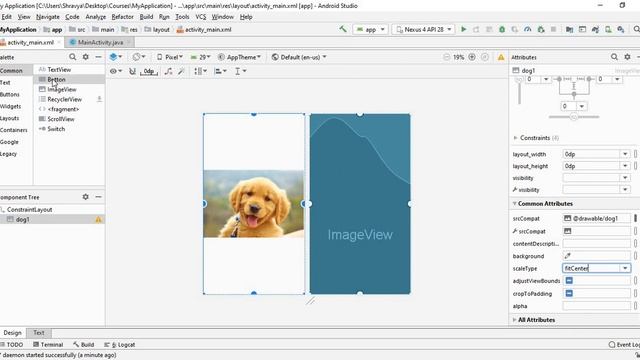Click the Make Project hammer icon

click(343, 29)
